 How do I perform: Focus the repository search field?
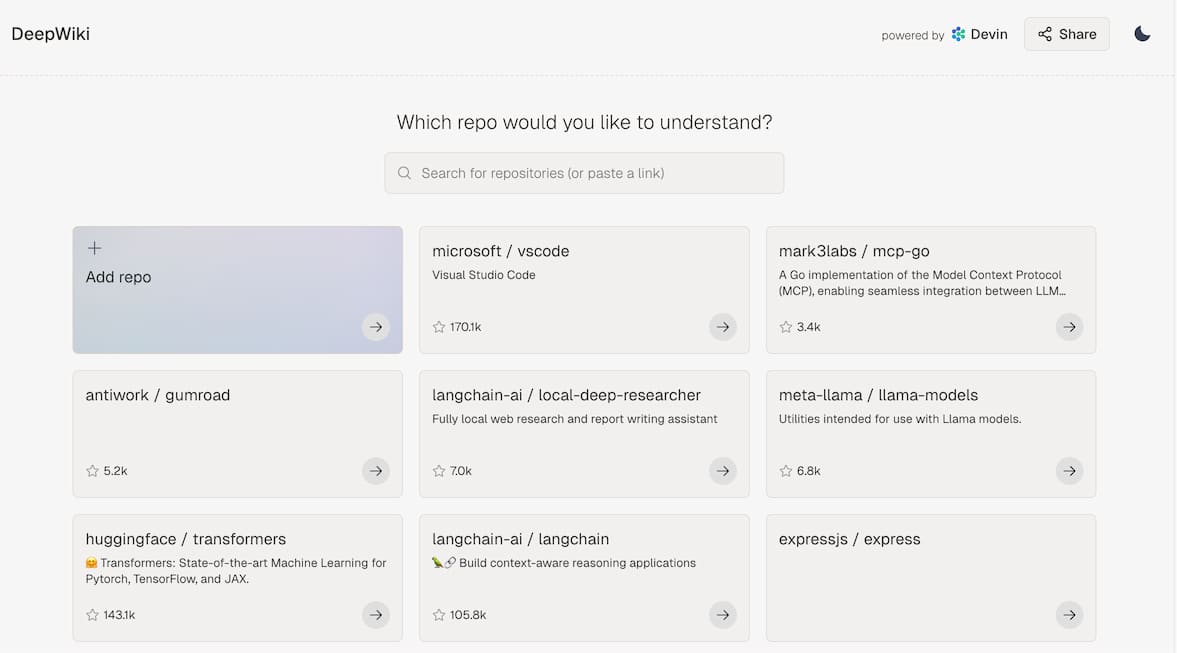[584, 173]
